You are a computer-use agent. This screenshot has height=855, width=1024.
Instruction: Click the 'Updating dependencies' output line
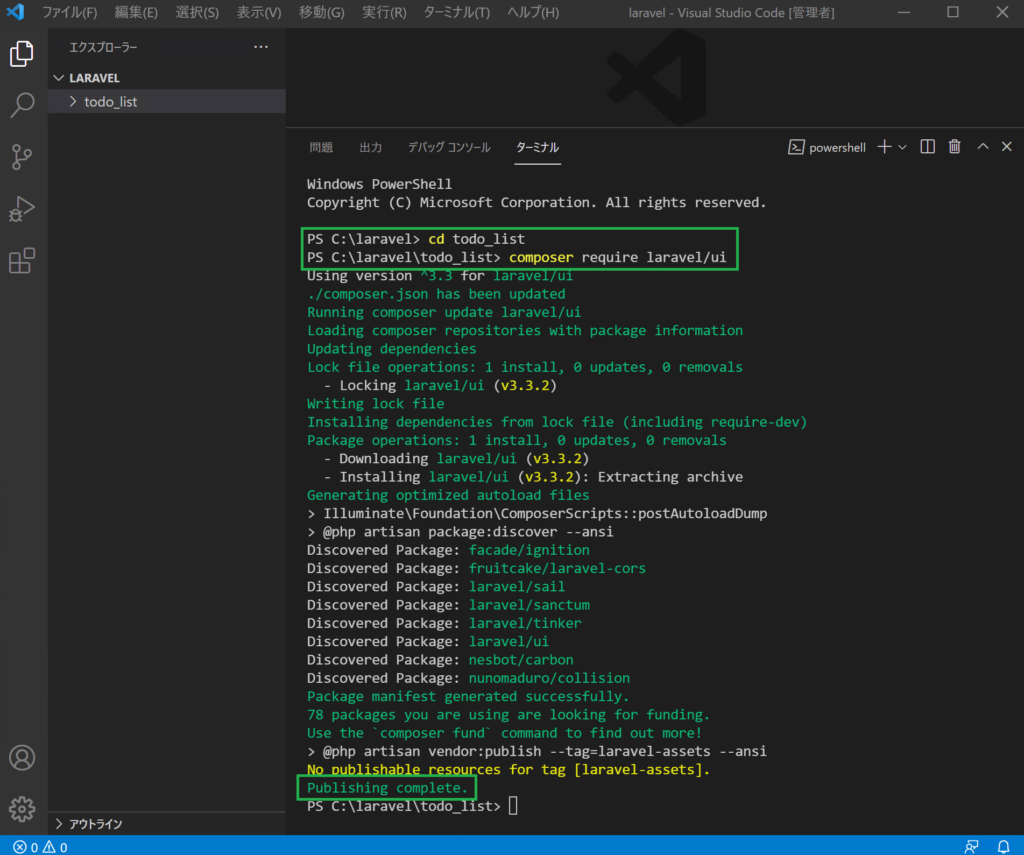tap(391, 349)
